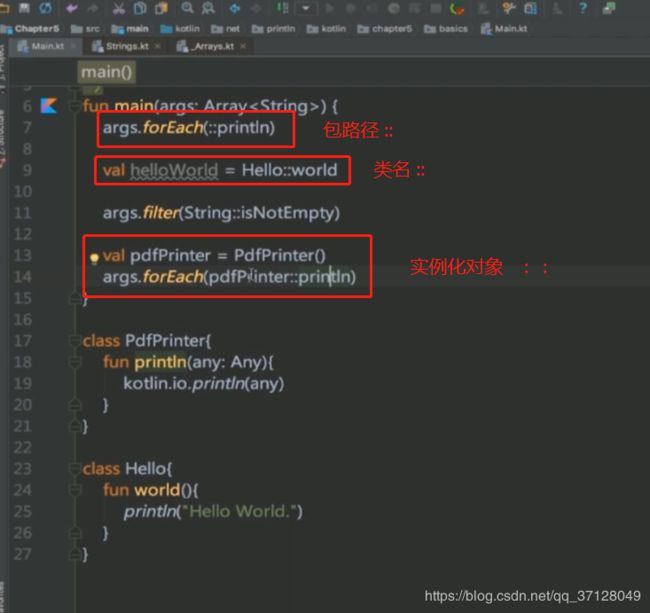Click the Copy icon in toolbar
The height and width of the screenshot is (613, 650).
pos(140,8)
